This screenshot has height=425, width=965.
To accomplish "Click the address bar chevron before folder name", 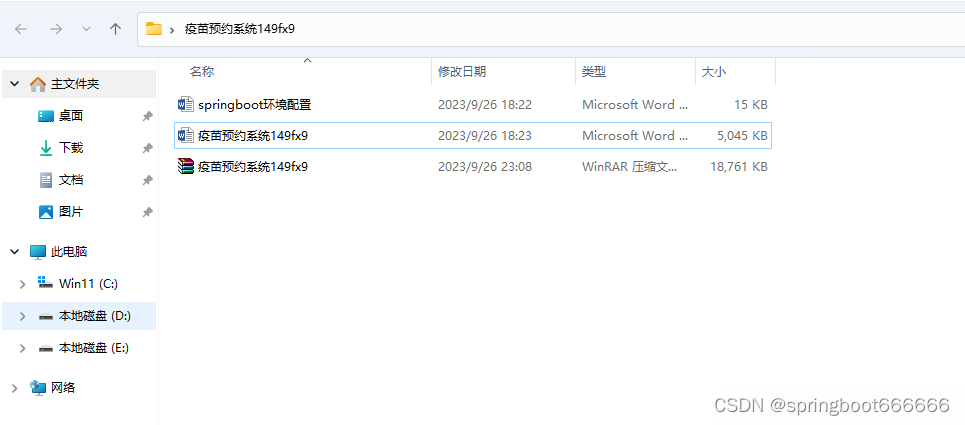I will [x=172, y=30].
